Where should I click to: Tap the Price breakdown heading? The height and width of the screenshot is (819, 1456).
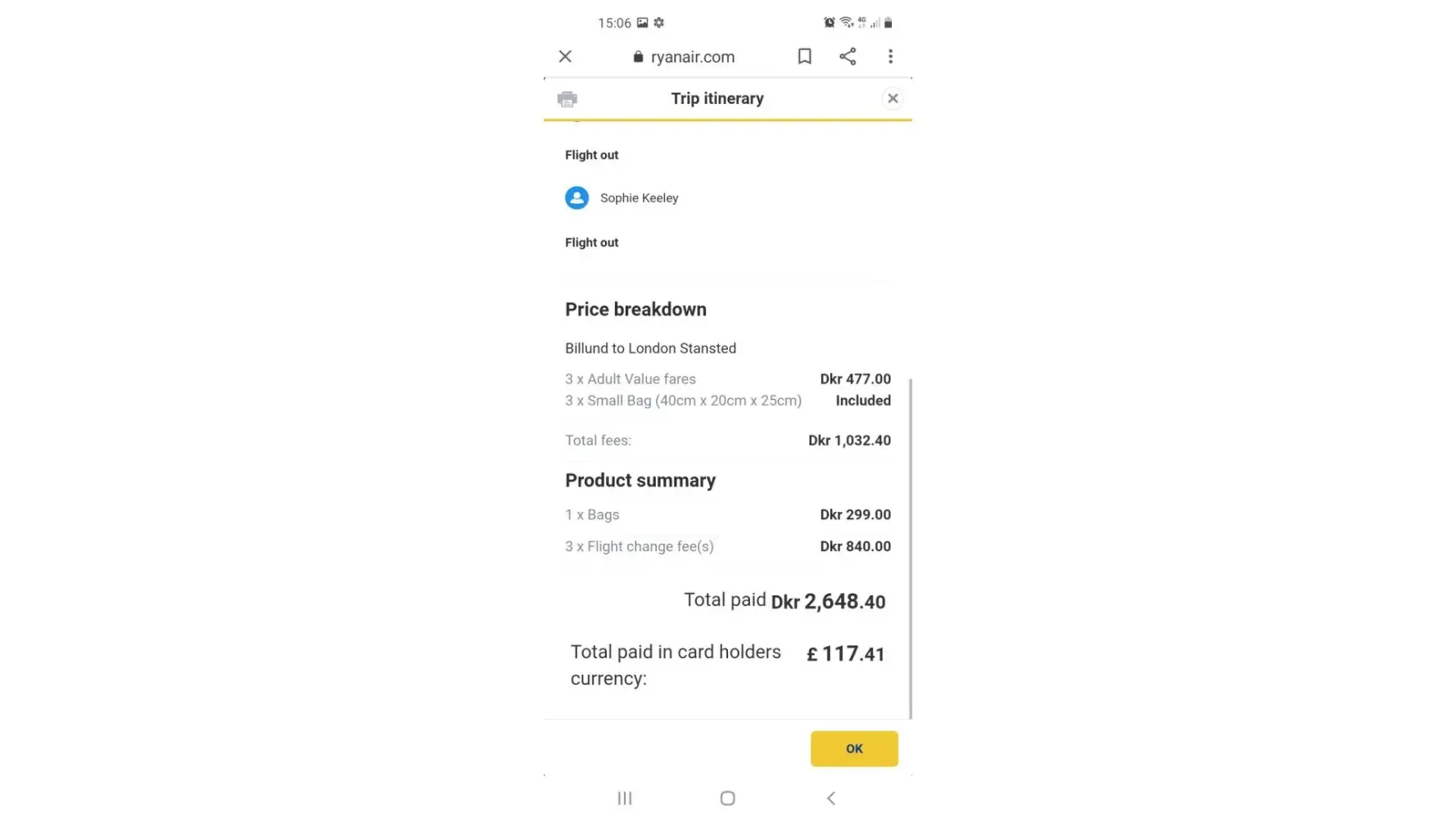tap(635, 310)
